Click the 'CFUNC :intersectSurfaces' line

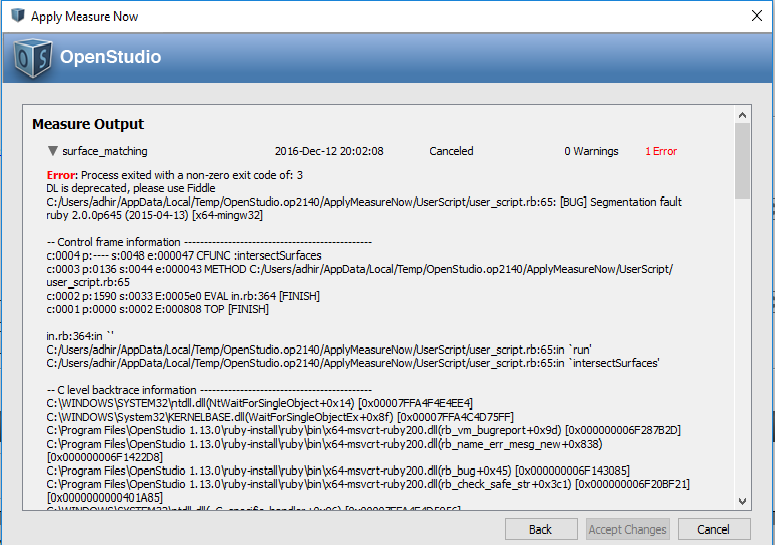[x=184, y=255]
